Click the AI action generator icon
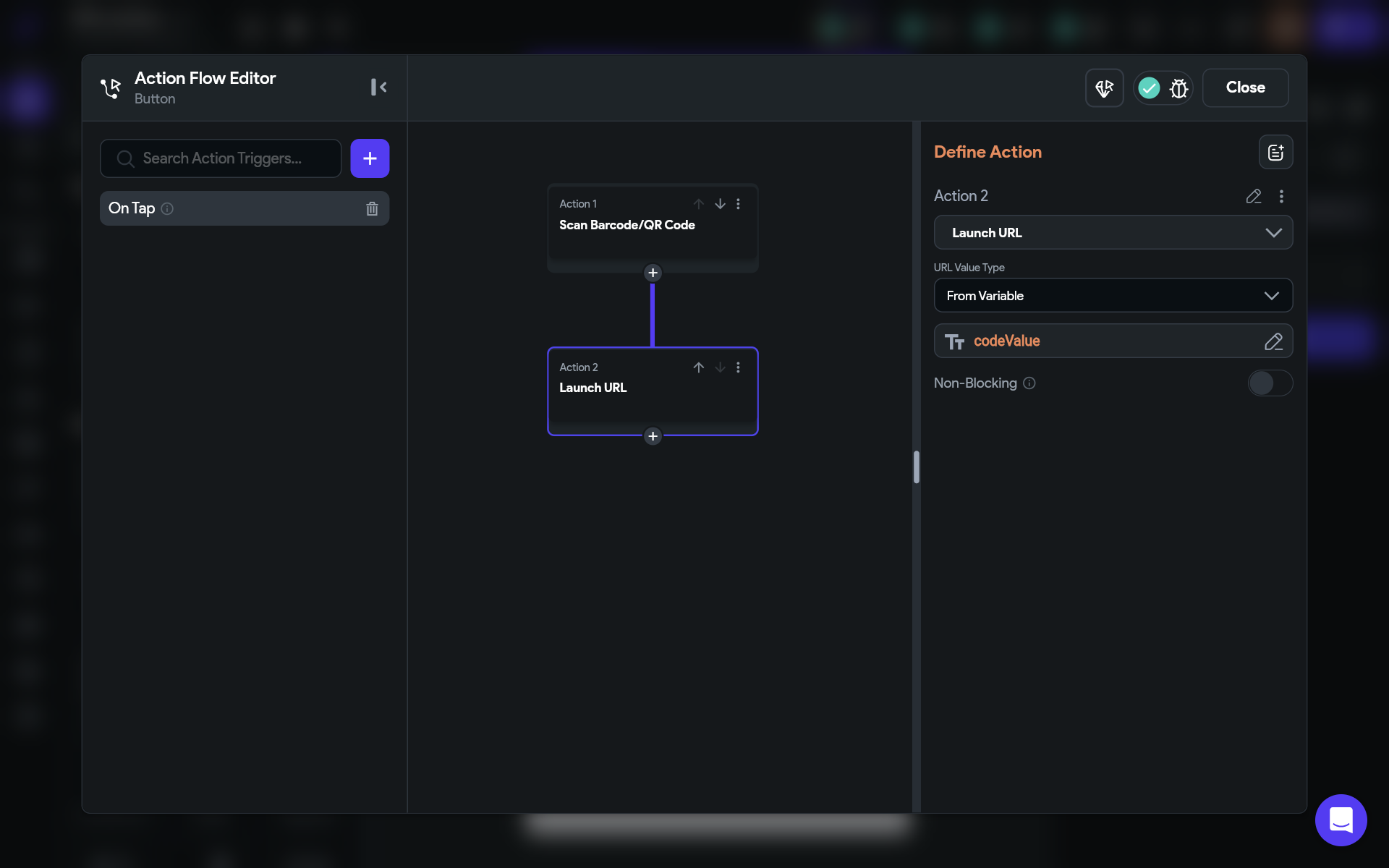Screen dimensions: 1389x868 click(1104, 88)
